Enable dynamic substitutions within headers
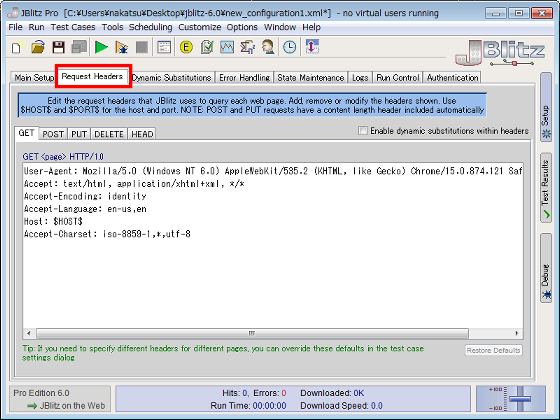This screenshot has height=420, width=560. [362, 131]
